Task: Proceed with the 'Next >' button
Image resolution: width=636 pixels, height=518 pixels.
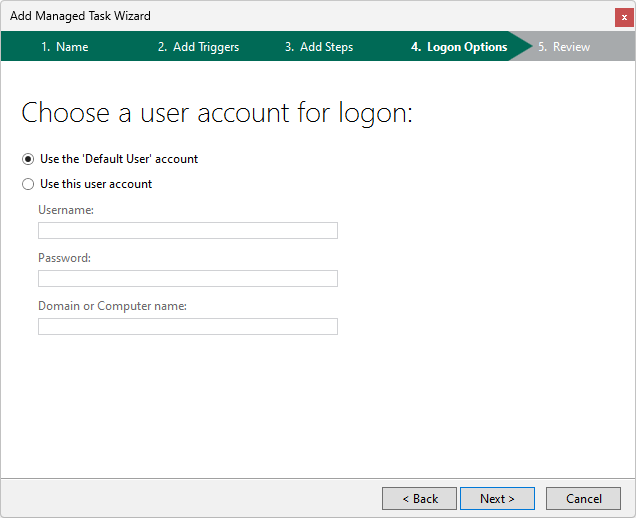Action: click(x=497, y=499)
